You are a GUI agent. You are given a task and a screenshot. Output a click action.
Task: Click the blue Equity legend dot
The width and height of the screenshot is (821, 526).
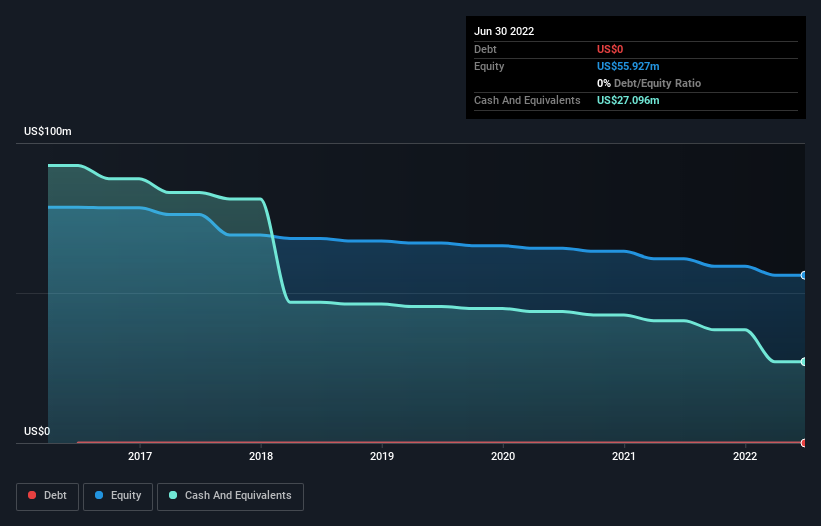tap(99, 495)
